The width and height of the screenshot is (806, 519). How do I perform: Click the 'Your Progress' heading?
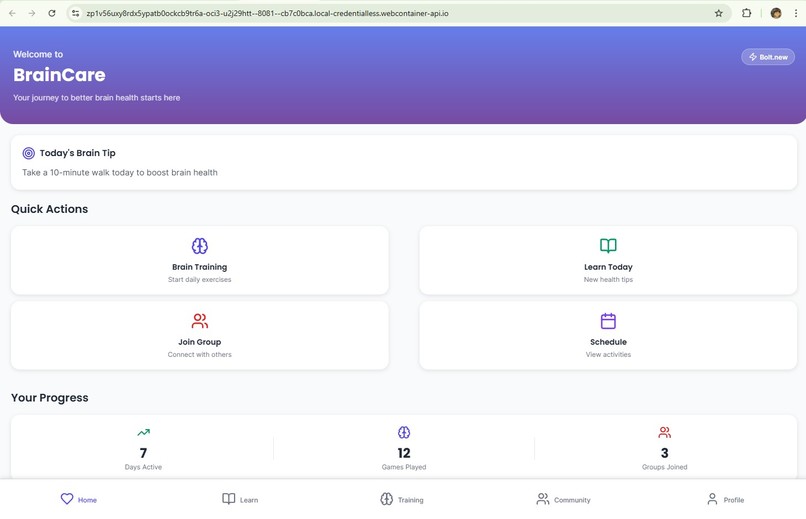(50, 398)
